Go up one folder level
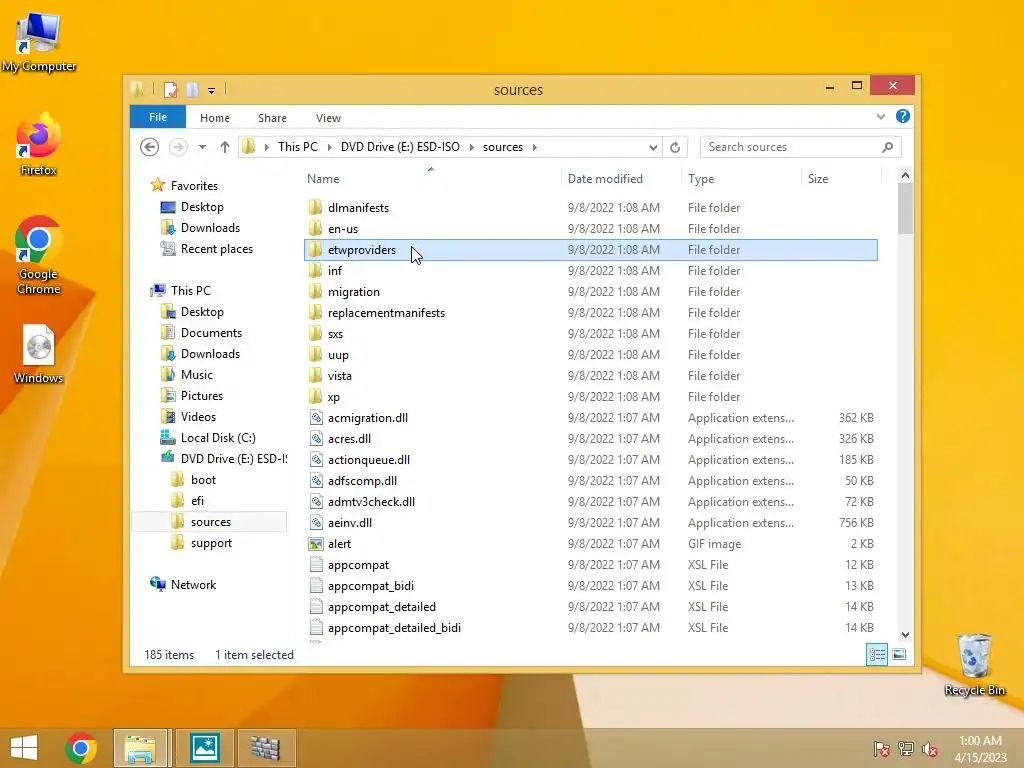The height and width of the screenshot is (768, 1024). [225, 147]
